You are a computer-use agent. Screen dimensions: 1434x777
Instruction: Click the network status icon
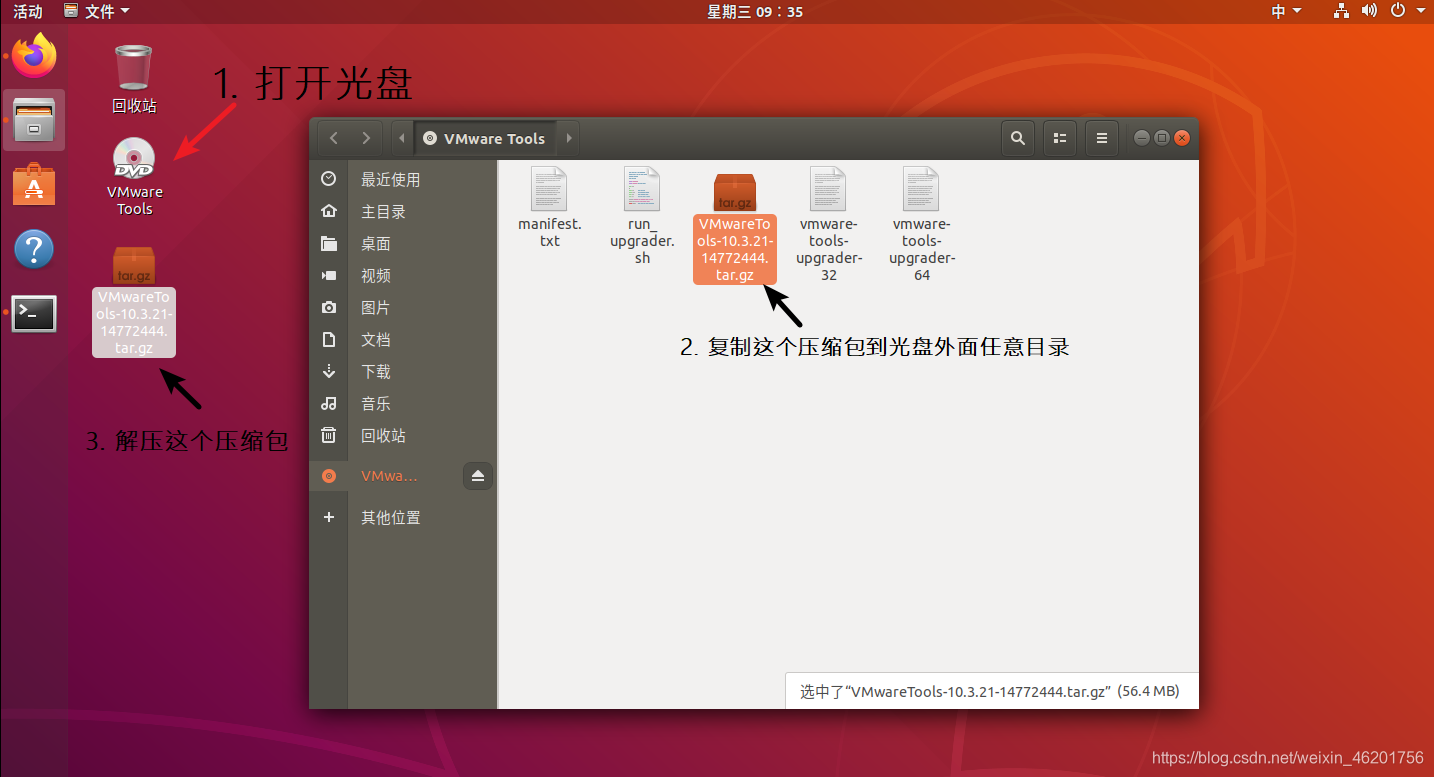tap(1342, 12)
